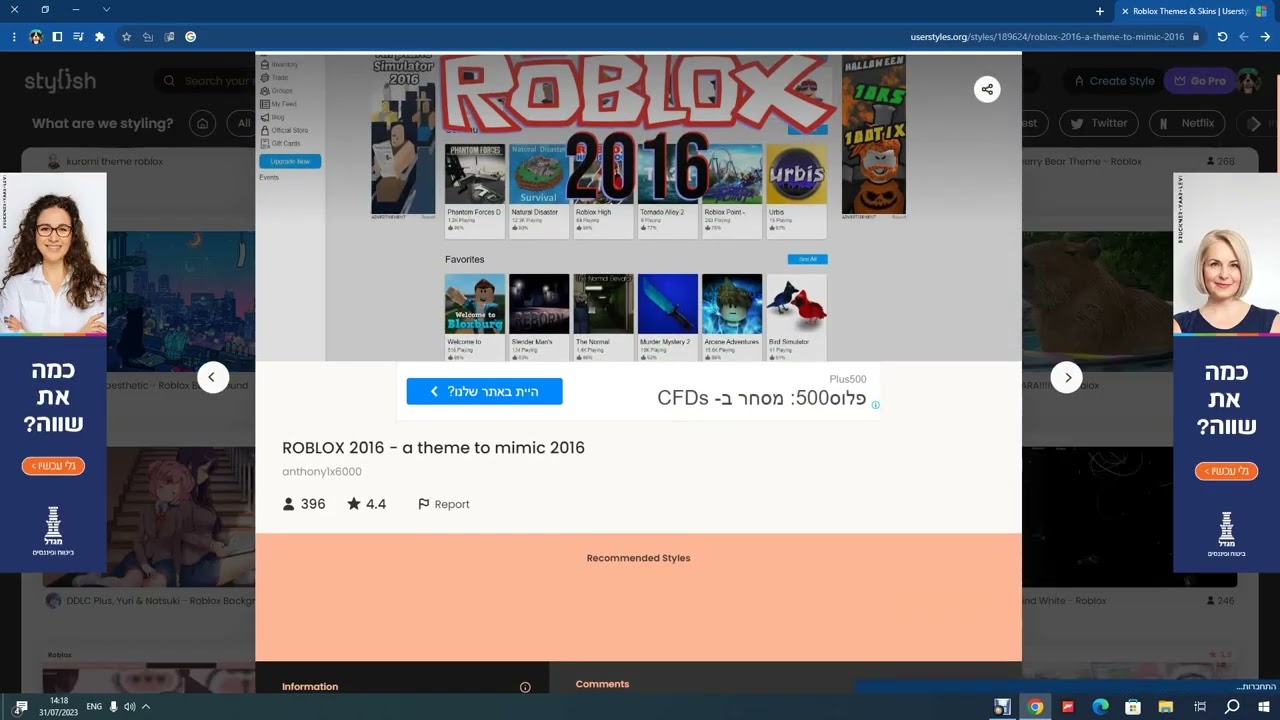Open the site lock info icon
The width and height of the screenshot is (1280, 720).
1195,37
